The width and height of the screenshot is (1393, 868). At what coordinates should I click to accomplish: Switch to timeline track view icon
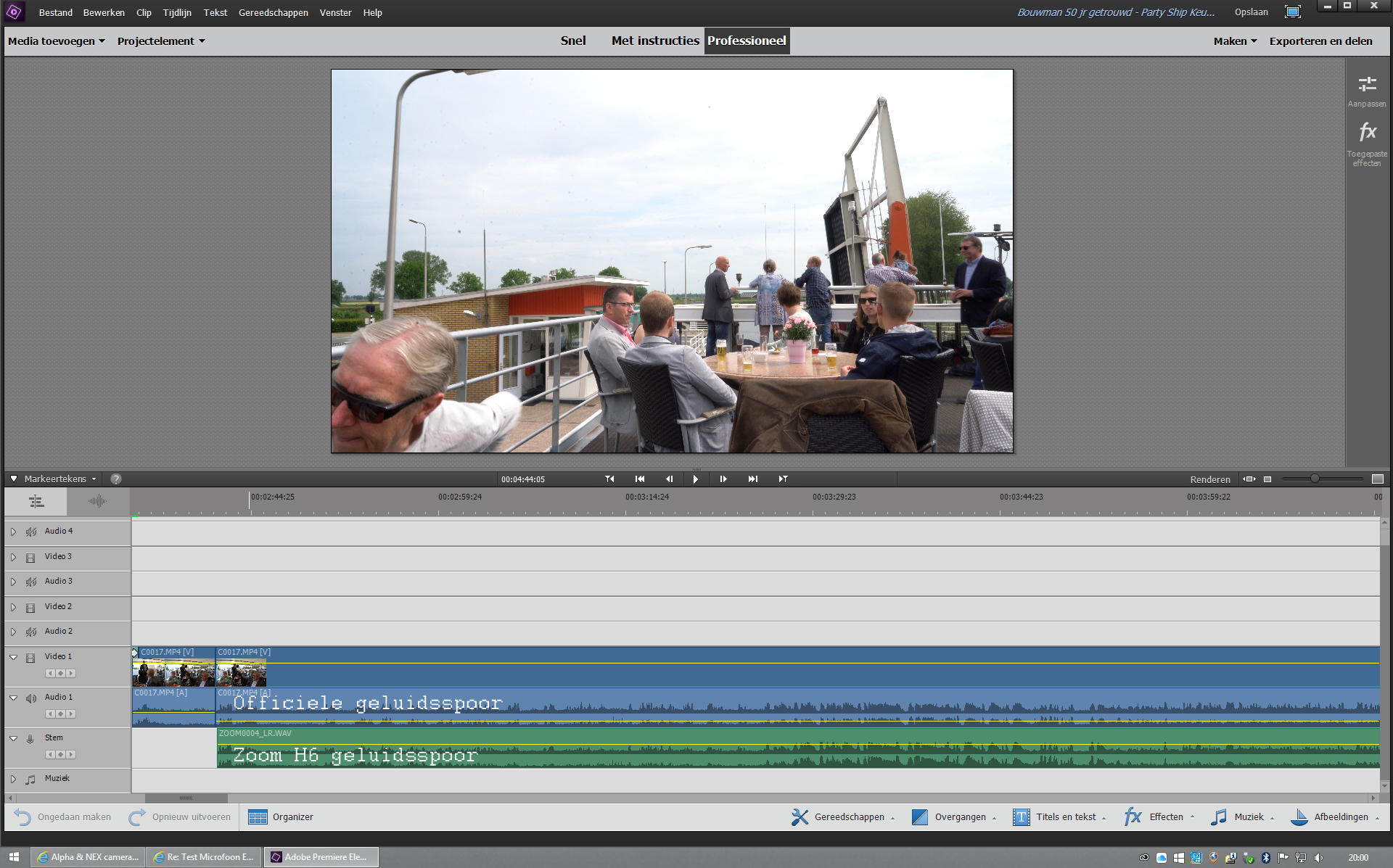(x=36, y=501)
